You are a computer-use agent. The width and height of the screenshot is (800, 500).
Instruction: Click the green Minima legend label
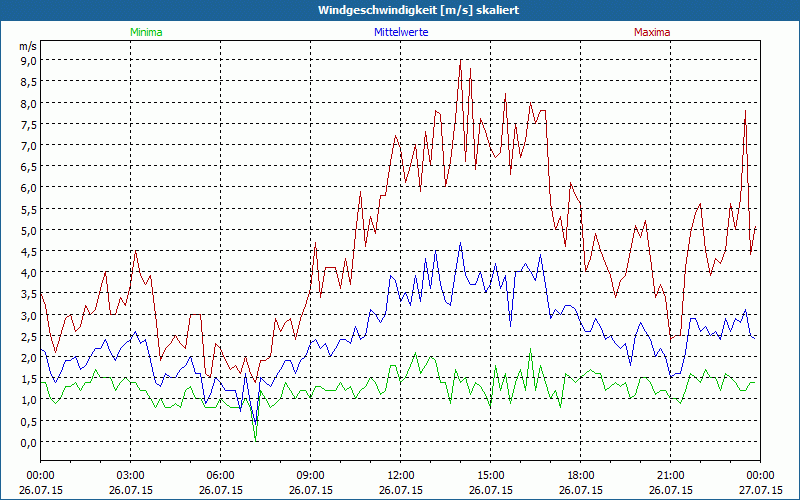[x=145, y=32]
